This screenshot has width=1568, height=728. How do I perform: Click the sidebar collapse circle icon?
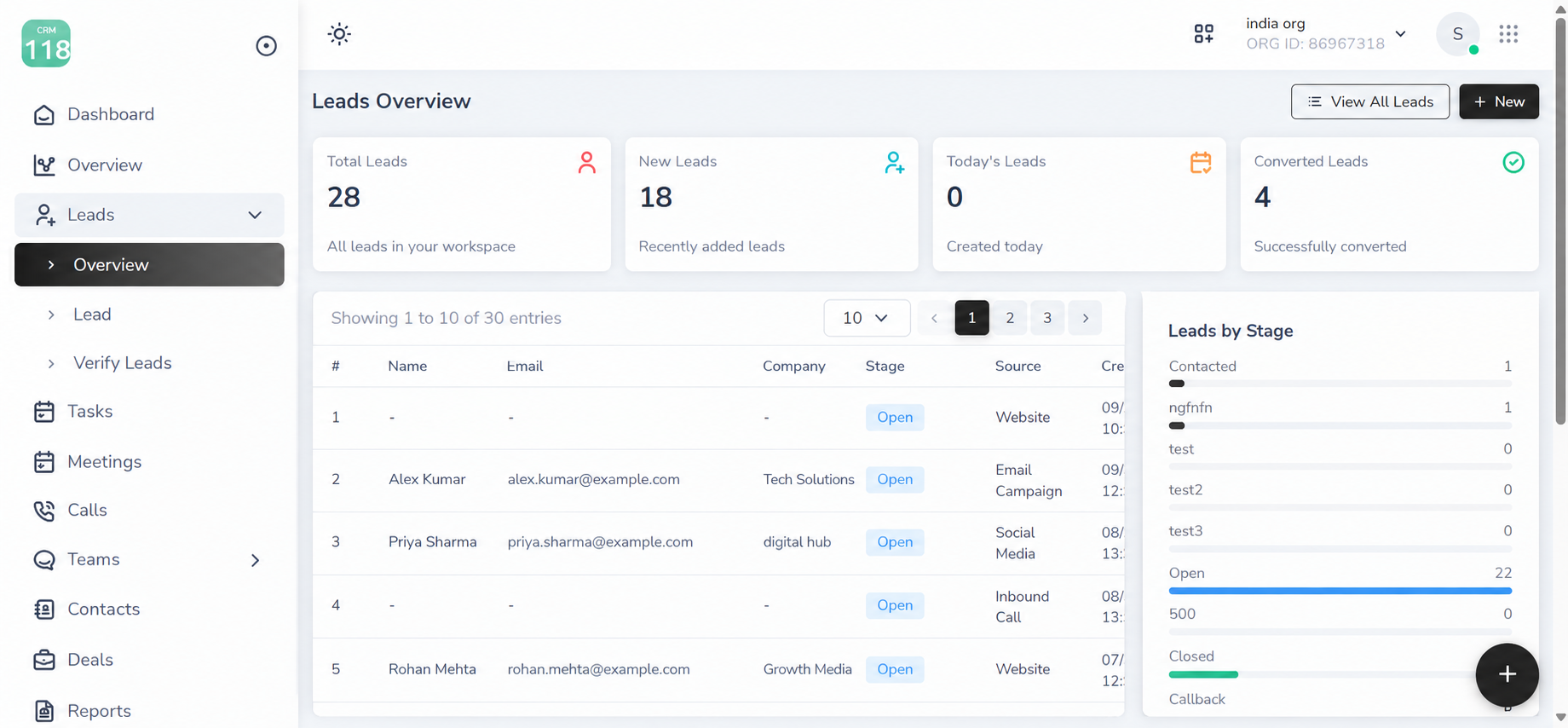[x=266, y=46]
